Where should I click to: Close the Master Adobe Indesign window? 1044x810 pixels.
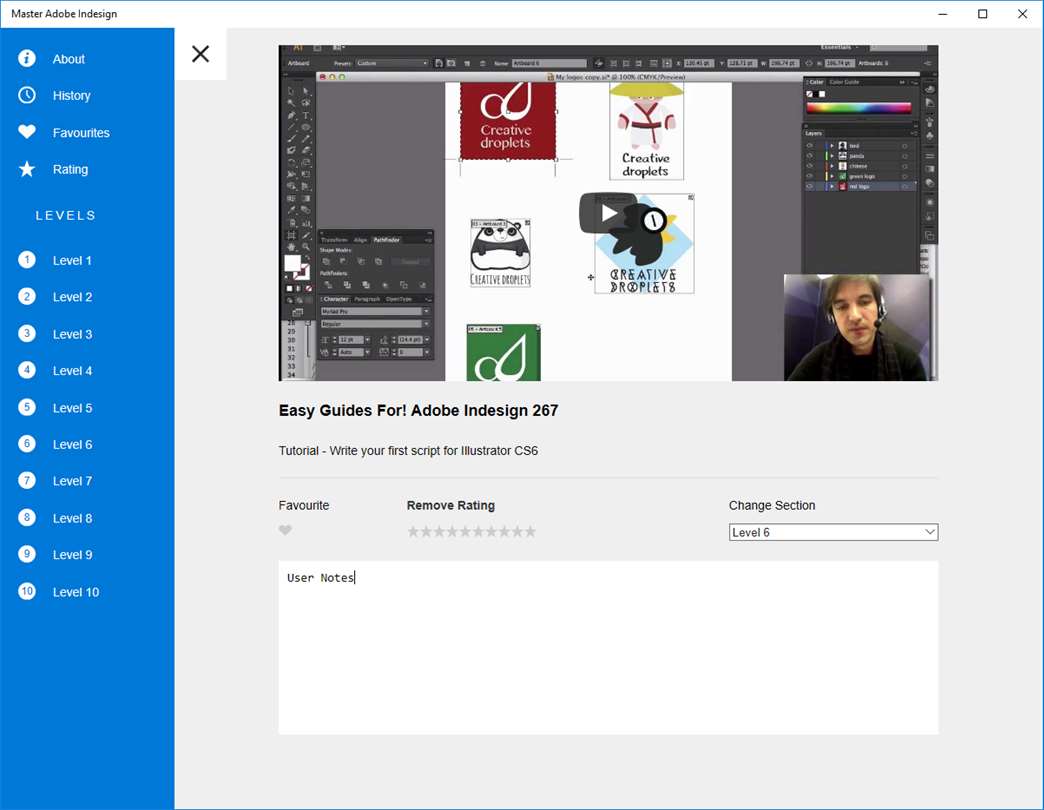pos(1023,14)
